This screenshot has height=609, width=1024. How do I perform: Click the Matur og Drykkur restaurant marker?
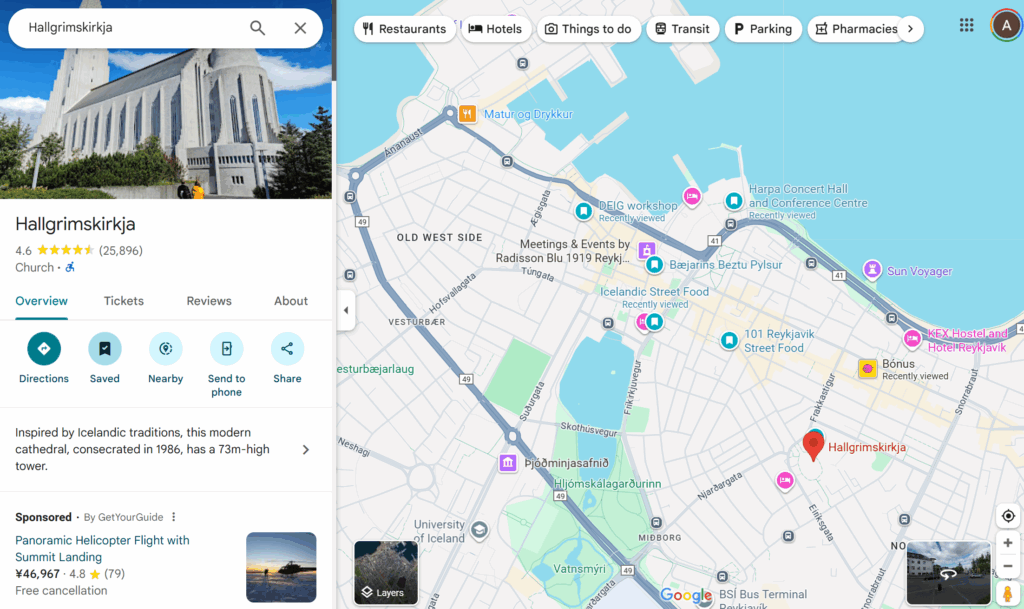click(467, 114)
